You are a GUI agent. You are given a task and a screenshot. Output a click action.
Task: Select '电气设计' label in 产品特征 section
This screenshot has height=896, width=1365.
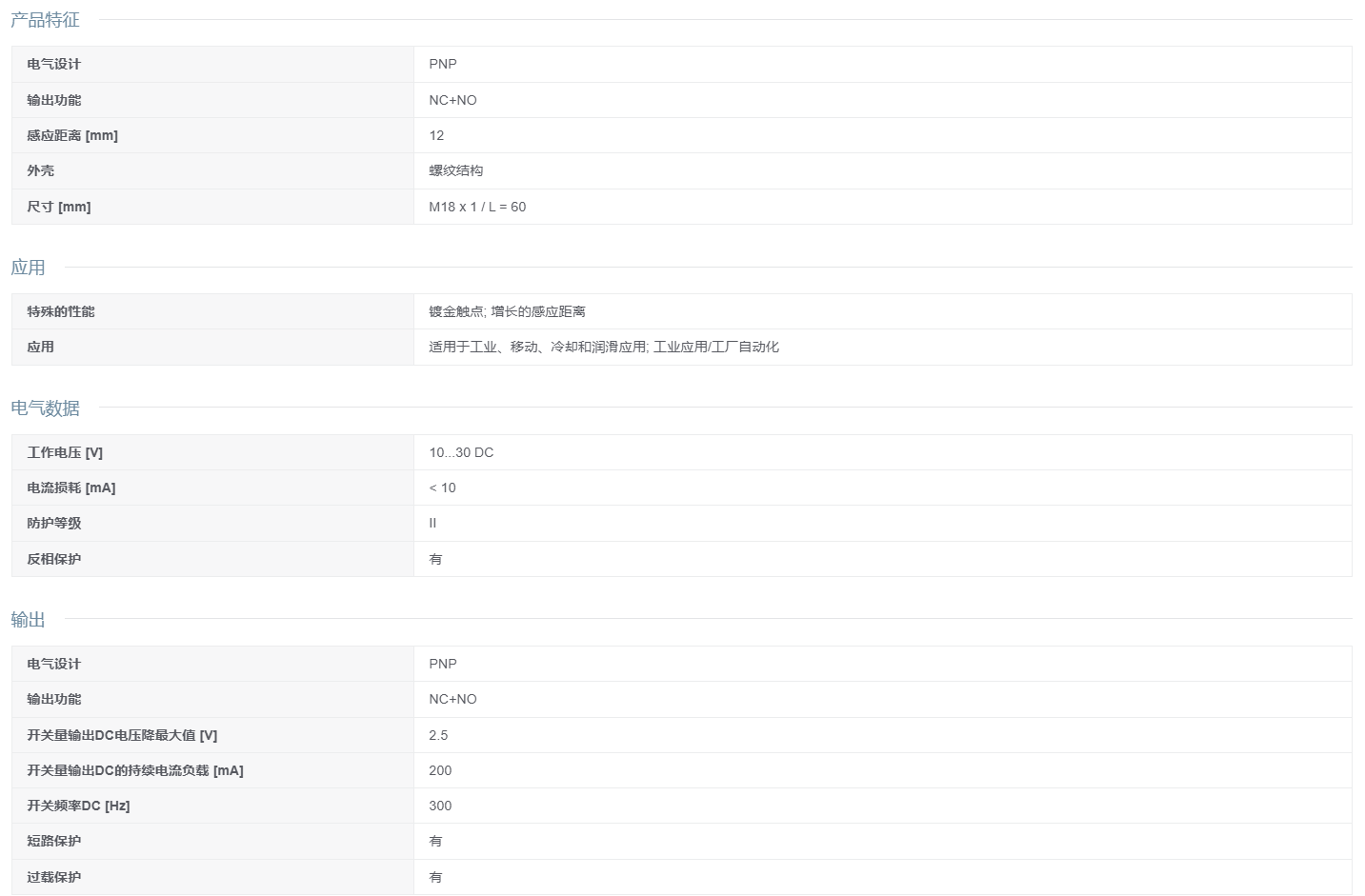point(54,64)
